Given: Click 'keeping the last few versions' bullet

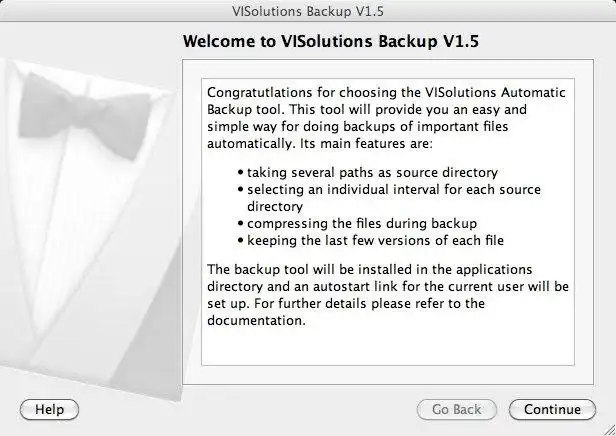Looking at the screenshot, I should [375, 239].
